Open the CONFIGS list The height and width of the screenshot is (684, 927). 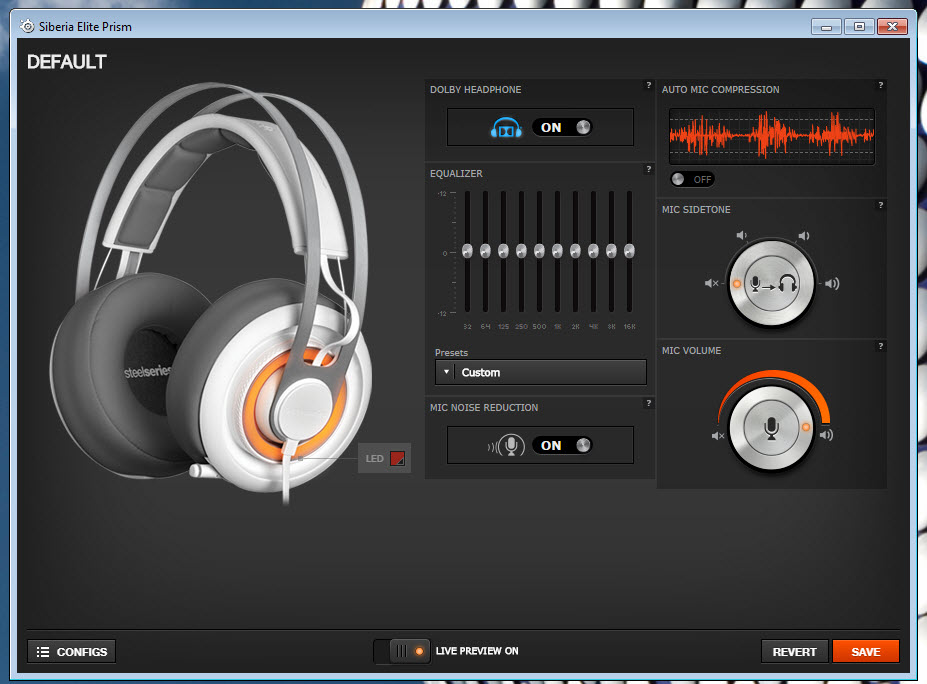coord(72,651)
